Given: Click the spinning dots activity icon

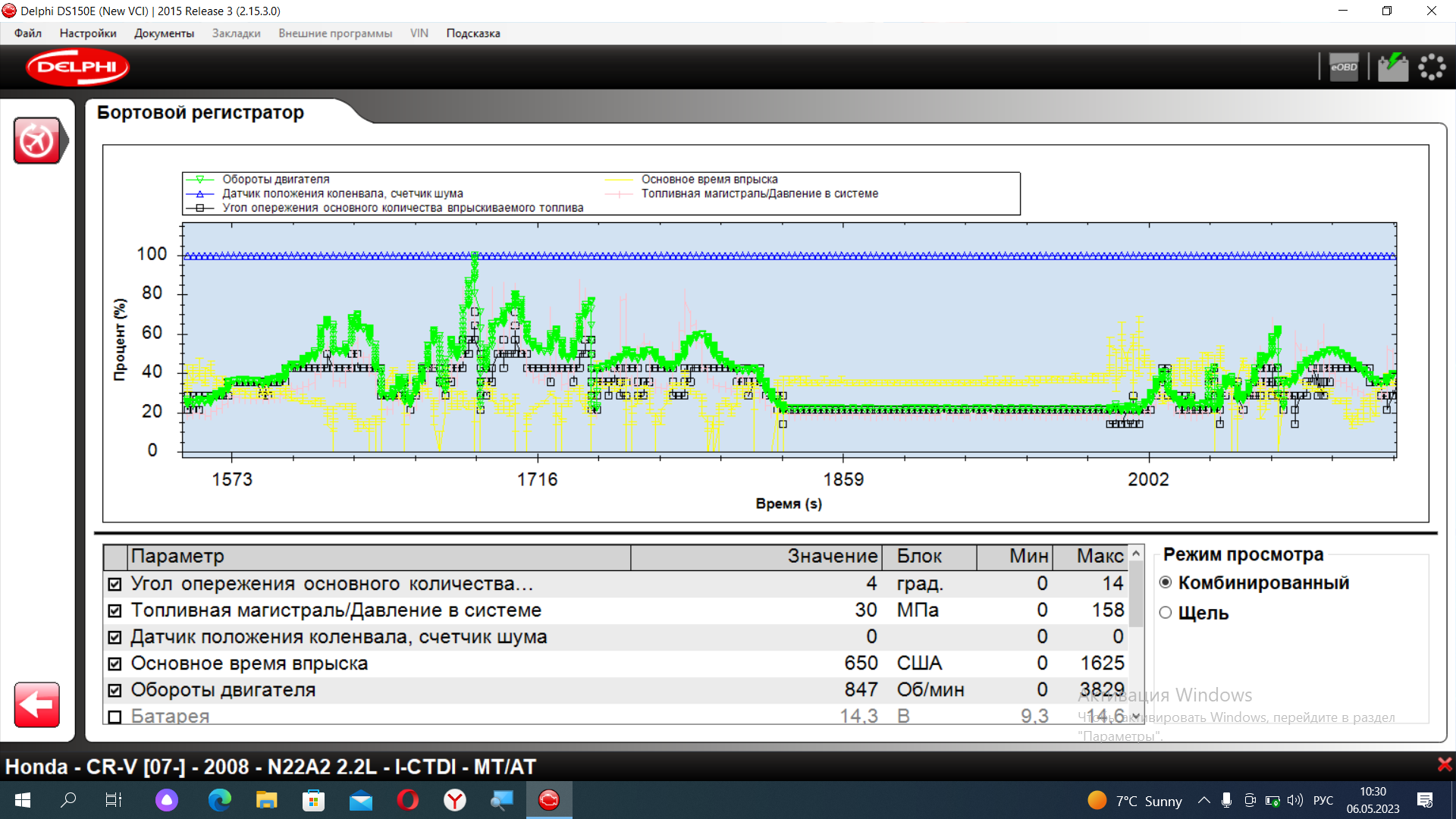Looking at the screenshot, I should 1432,67.
